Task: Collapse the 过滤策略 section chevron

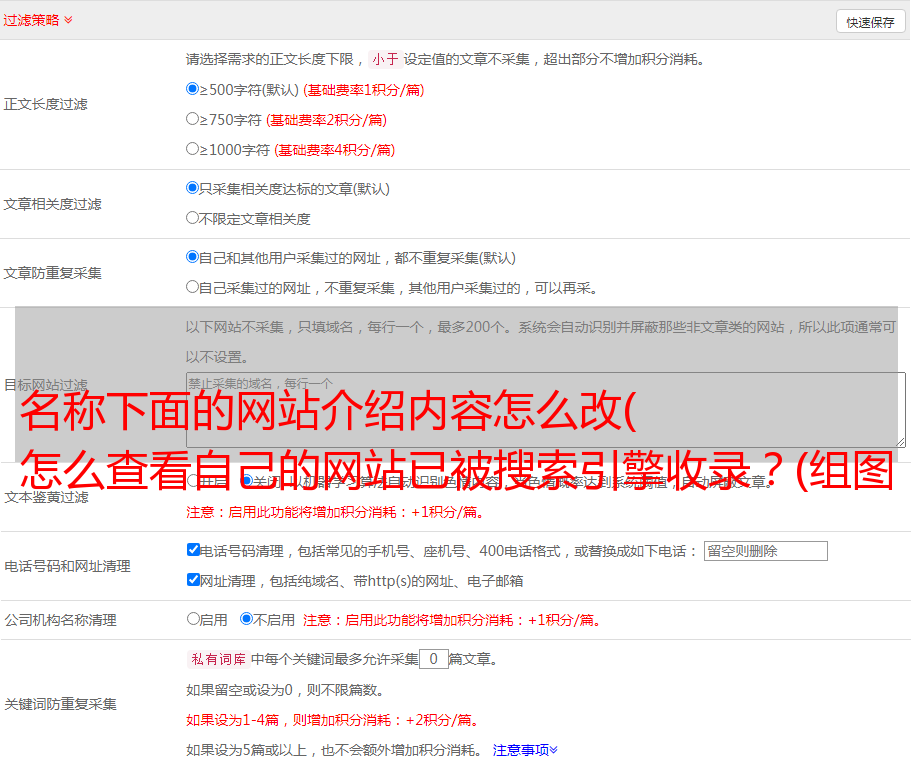Action: coord(68,20)
